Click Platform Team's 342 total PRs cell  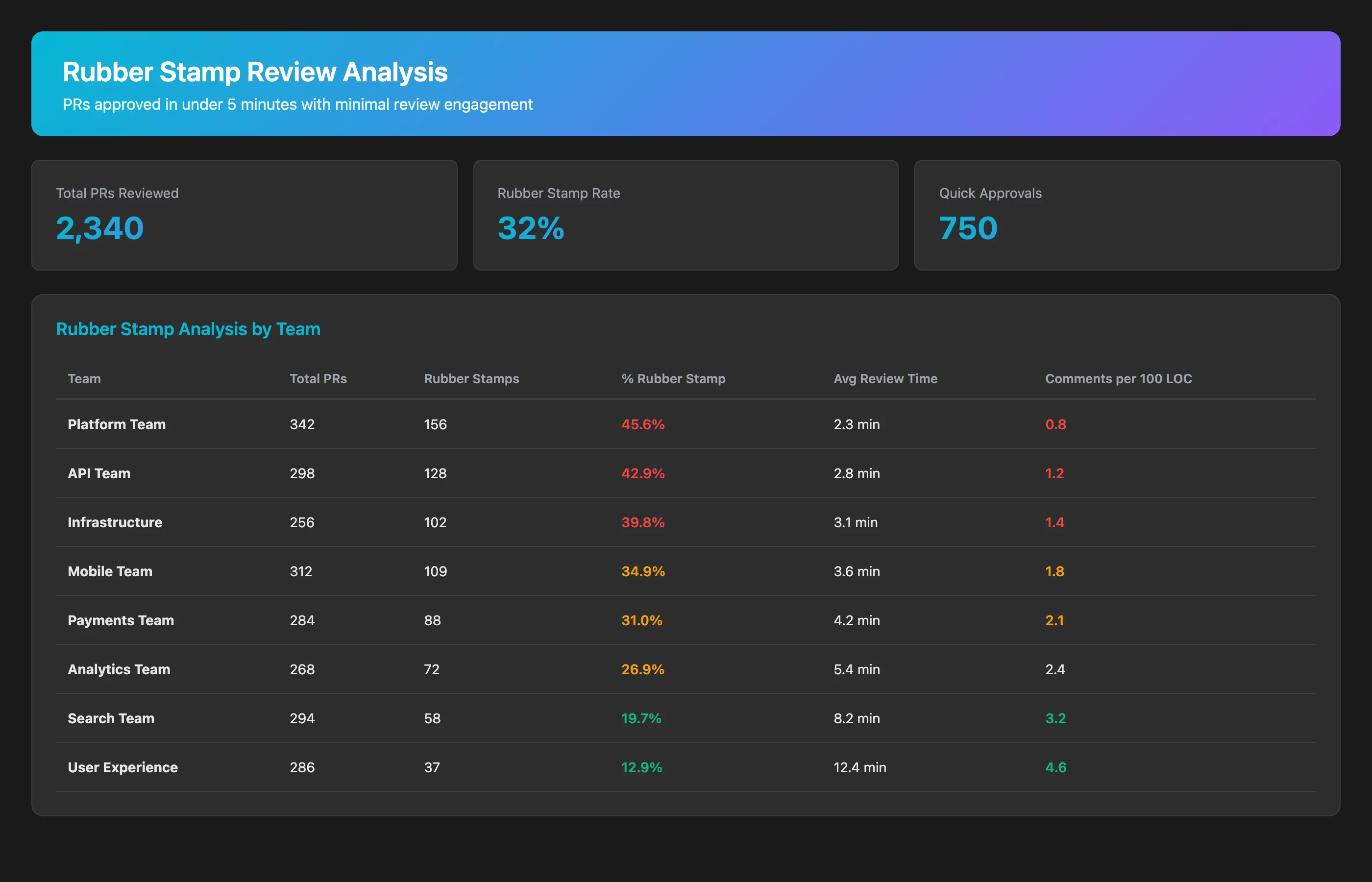(302, 424)
